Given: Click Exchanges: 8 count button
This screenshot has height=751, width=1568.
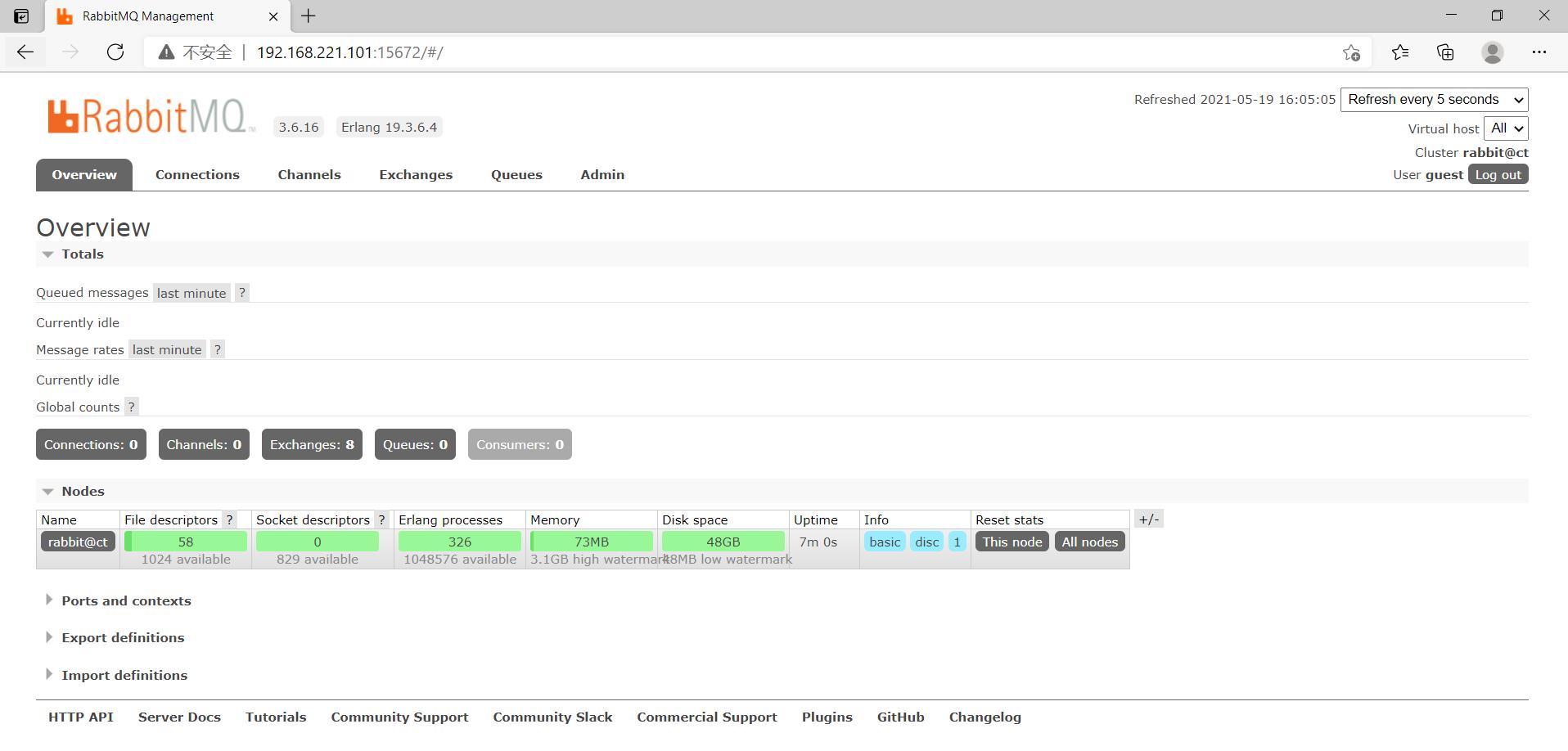Looking at the screenshot, I should pyautogui.click(x=312, y=444).
